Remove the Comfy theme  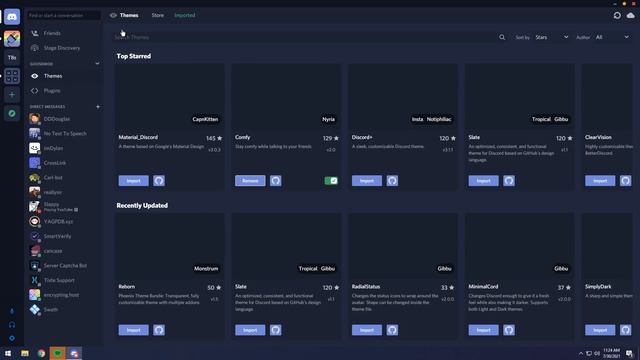(x=250, y=180)
